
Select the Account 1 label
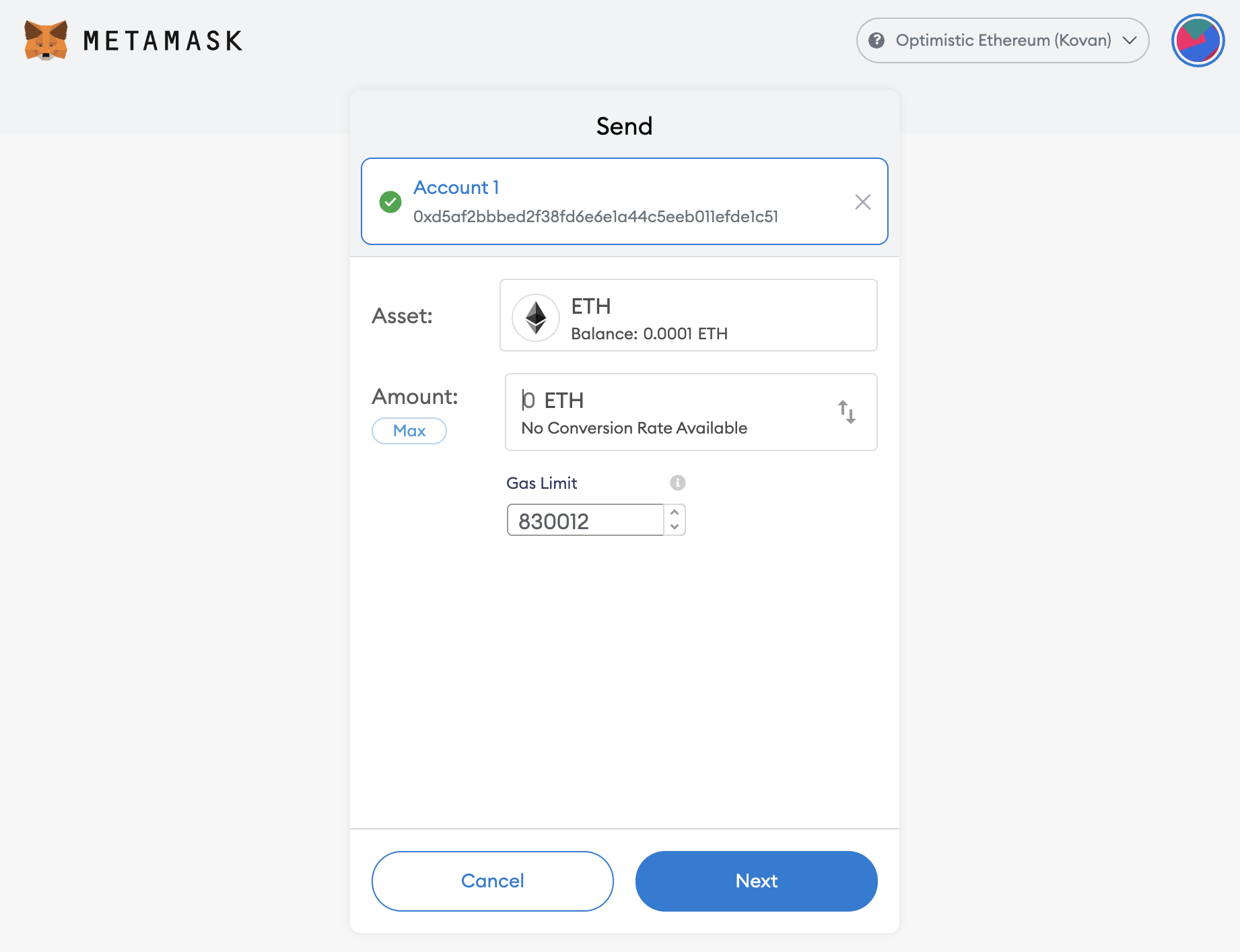click(456, 187)
